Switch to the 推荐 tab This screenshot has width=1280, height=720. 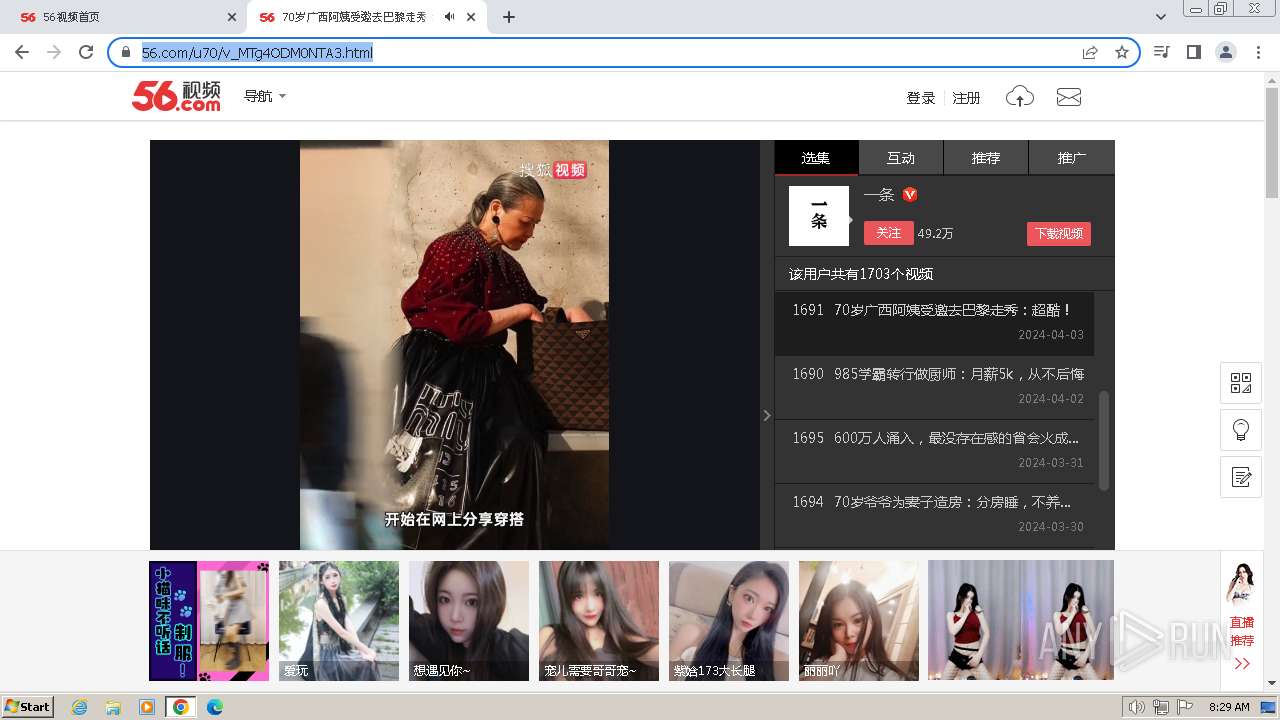pos(986,158)
